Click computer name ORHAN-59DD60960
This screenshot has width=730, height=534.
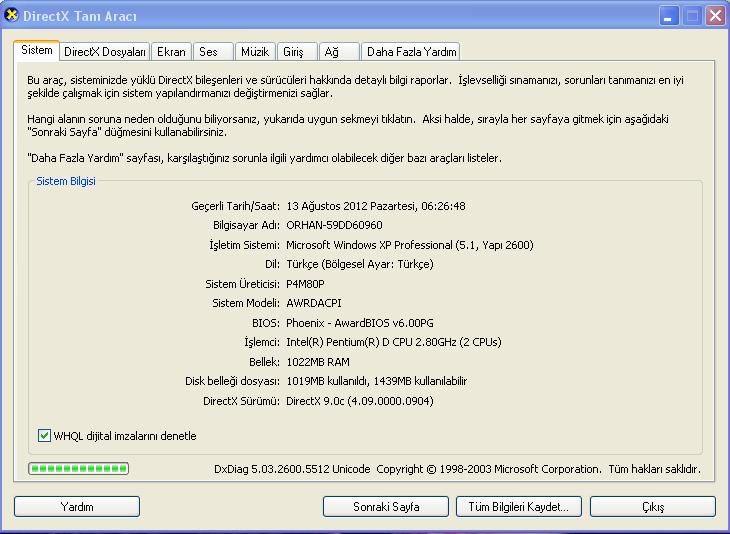click(334, 225)
